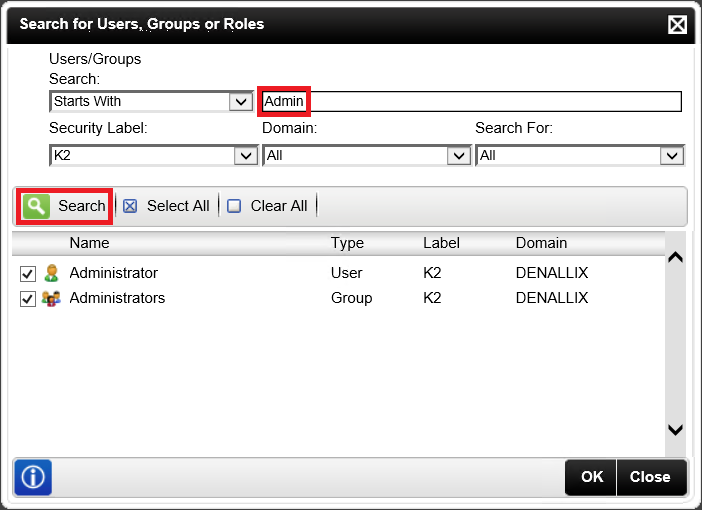The height and width of the screenshot is (510, 702).
Task: Sort by the Name column header
Action: [90, 243]
